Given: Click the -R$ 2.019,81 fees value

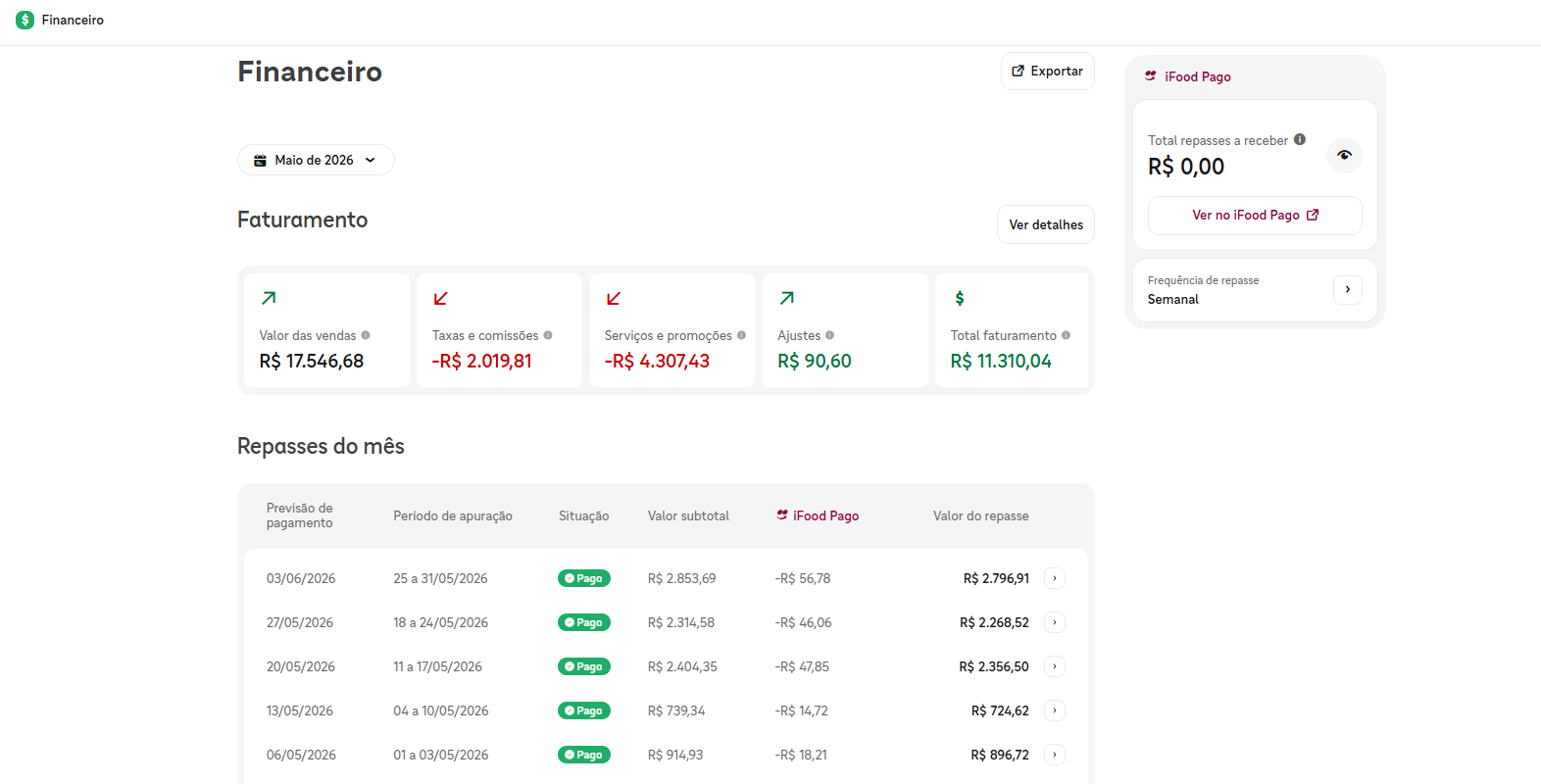Looking at the screenshot, I should [481, 361].
